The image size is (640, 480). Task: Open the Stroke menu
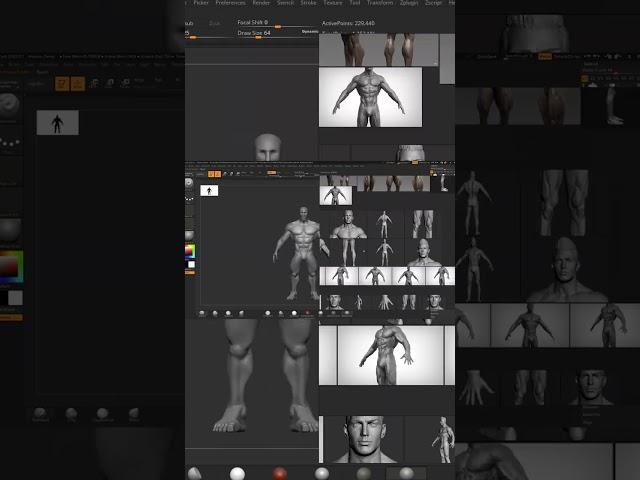(x=308, y=2)
